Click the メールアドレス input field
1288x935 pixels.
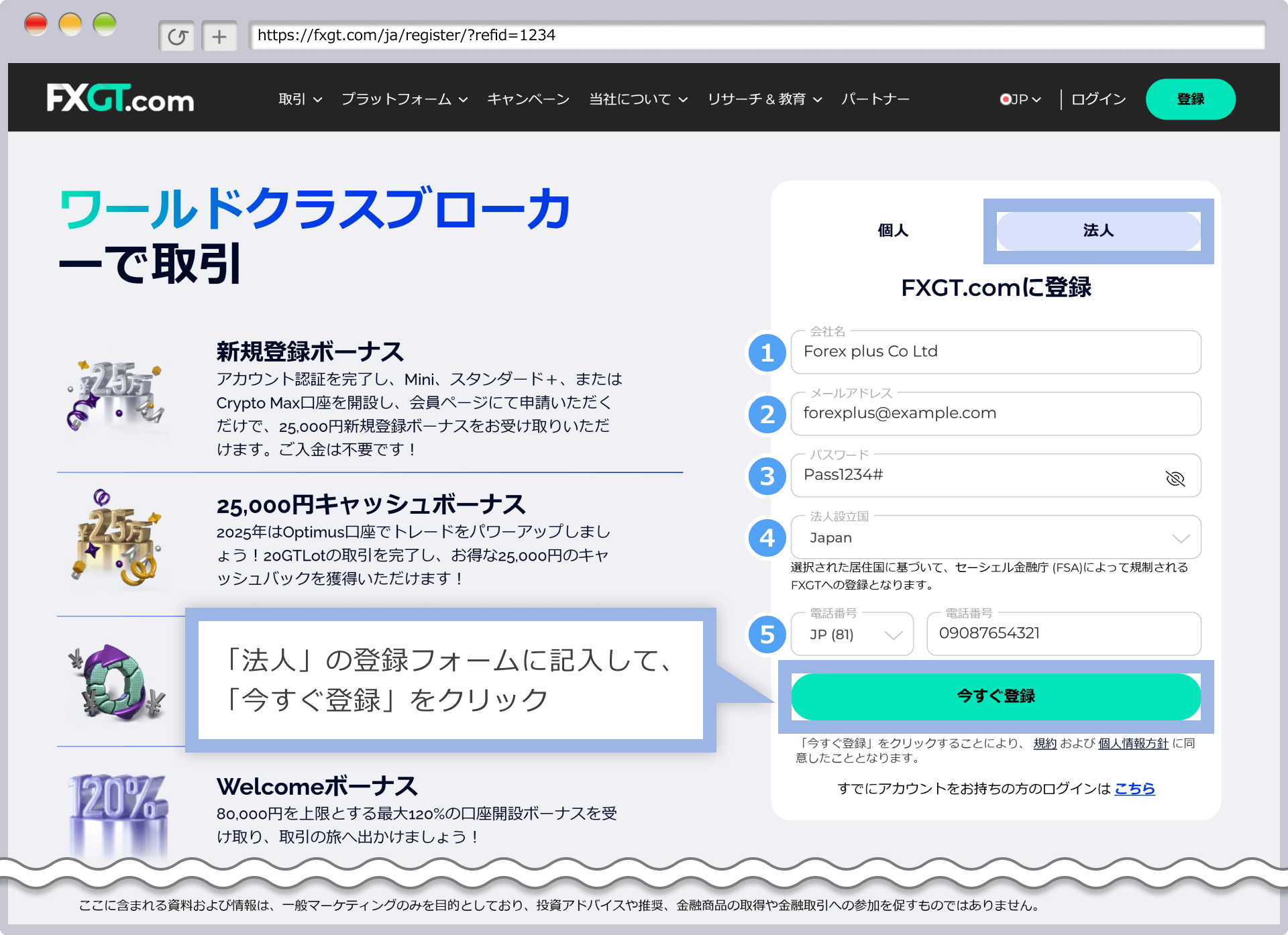click(x=996, y=413)
